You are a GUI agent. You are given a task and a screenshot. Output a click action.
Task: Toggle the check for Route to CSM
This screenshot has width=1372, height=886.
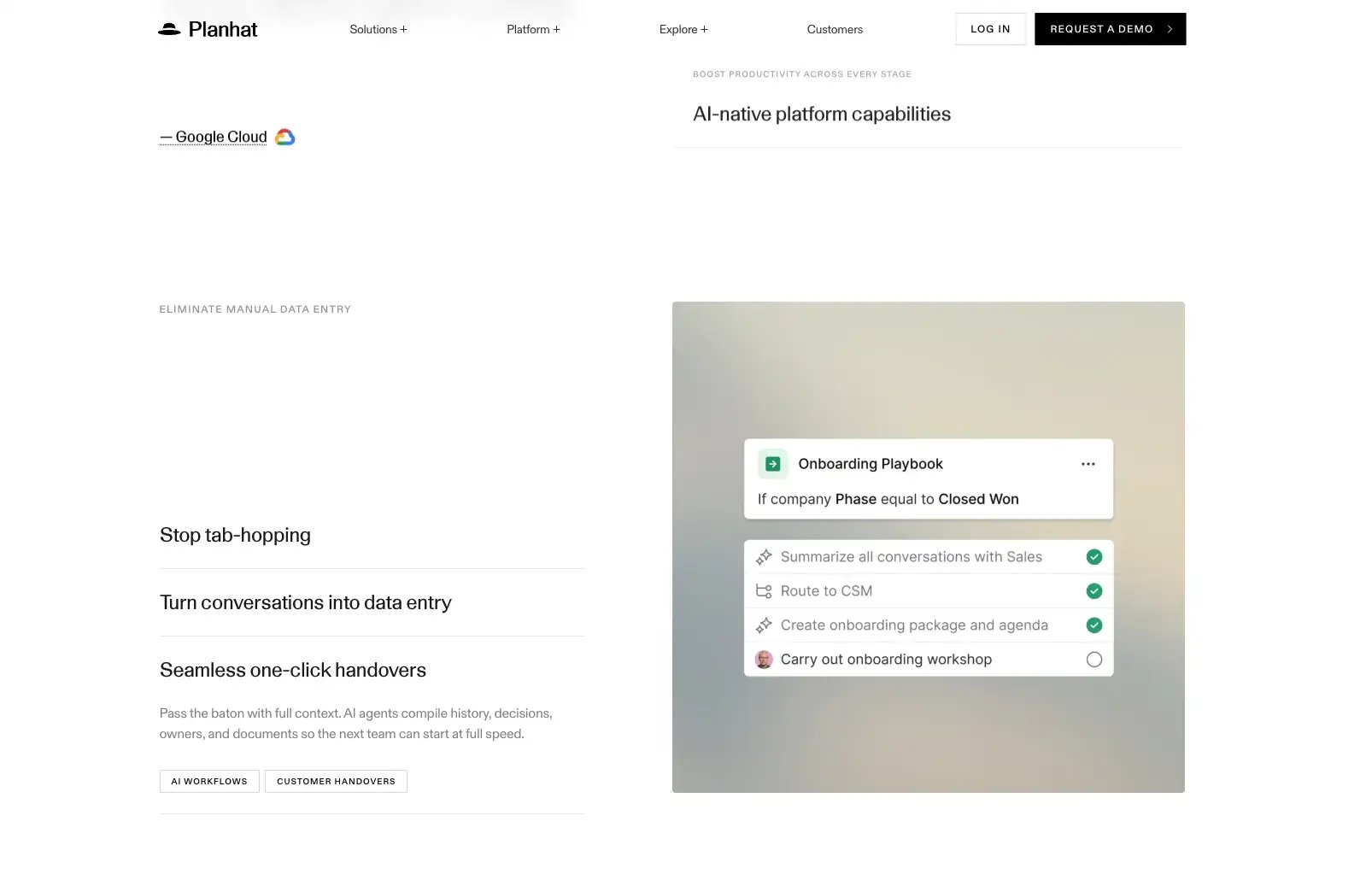pyautogui.click(x=1093, y=591)
